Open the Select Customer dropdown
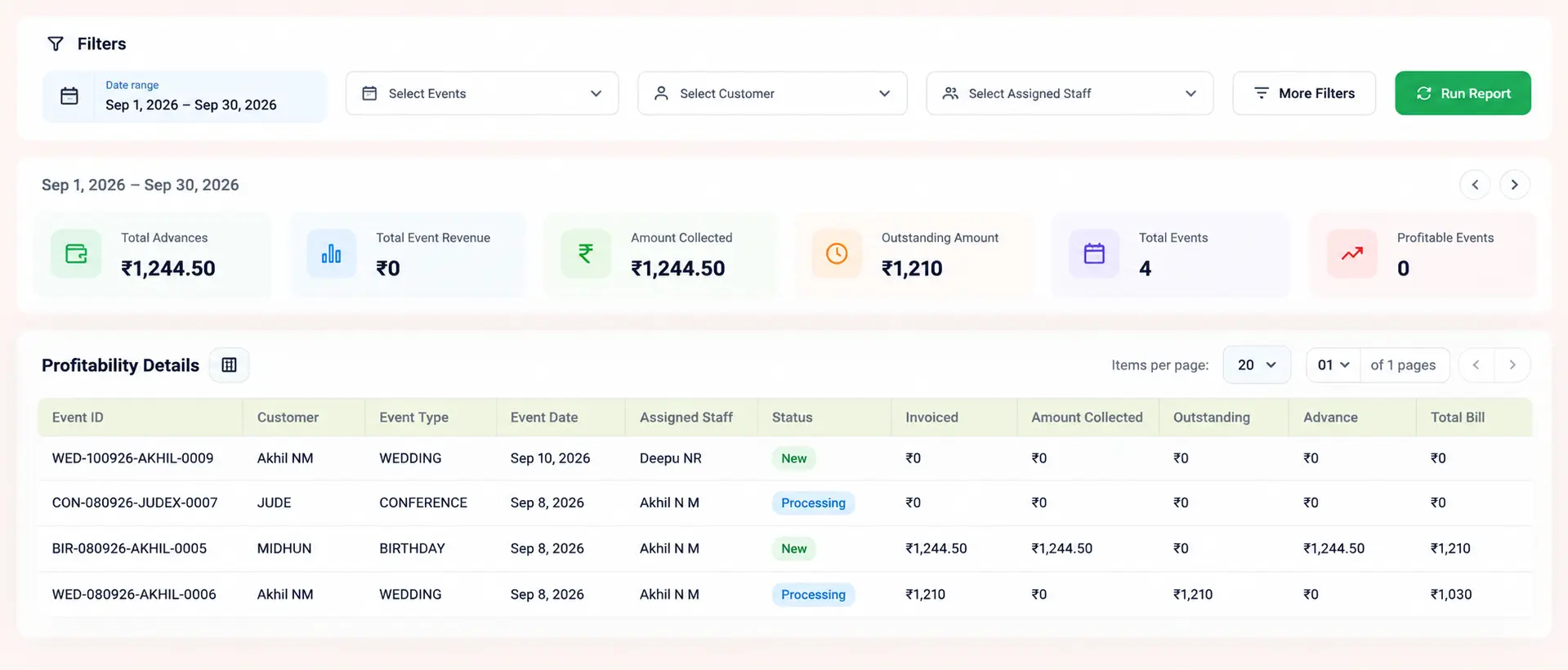Viewport: 1568px width, 670px height. point(772,93)
